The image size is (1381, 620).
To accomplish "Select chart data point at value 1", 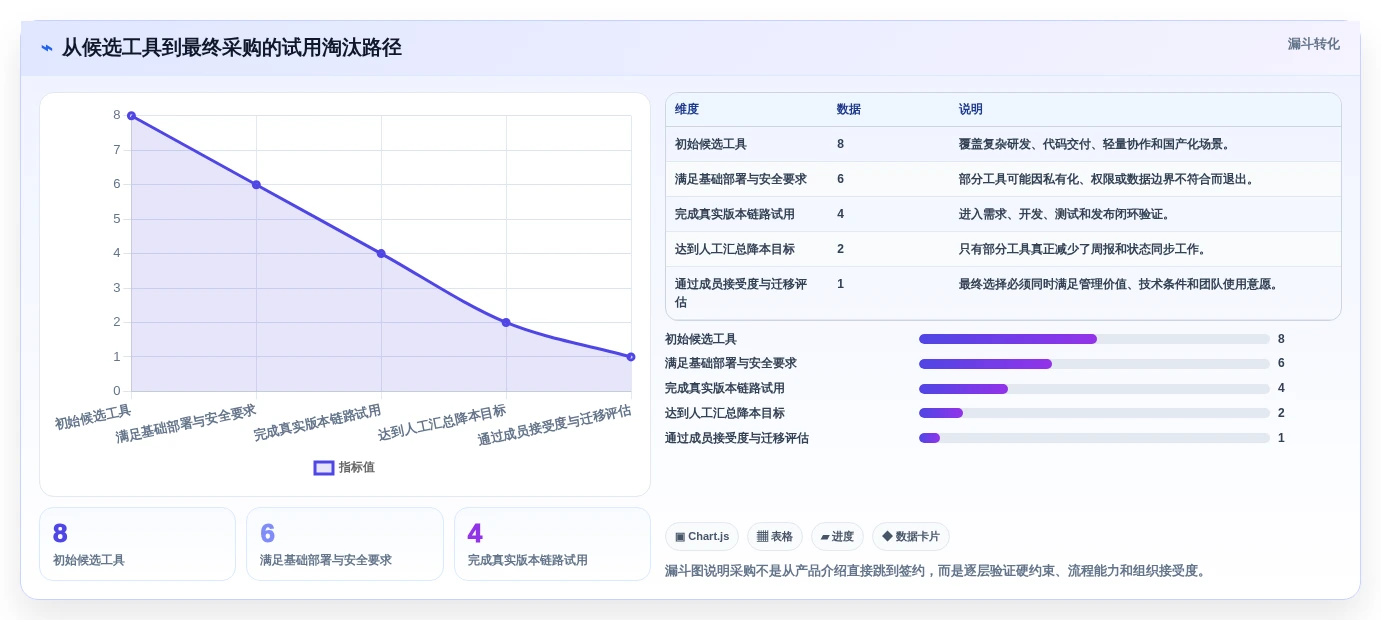I will coord(631,357).
